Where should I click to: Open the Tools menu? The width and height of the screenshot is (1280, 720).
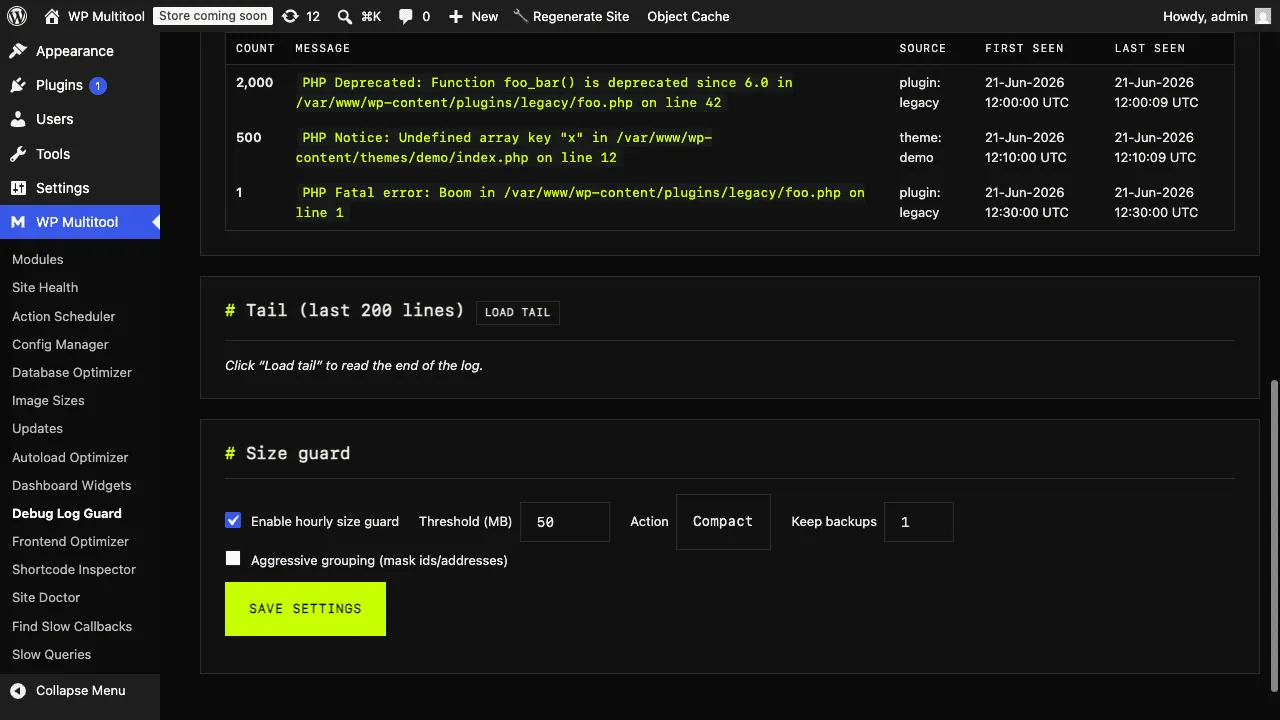pos(80,154)
